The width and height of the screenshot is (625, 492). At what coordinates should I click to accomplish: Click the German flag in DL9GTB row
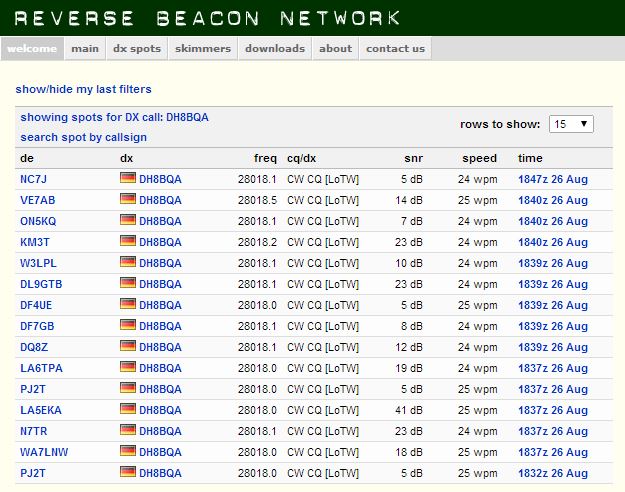[x=128, y=283]
